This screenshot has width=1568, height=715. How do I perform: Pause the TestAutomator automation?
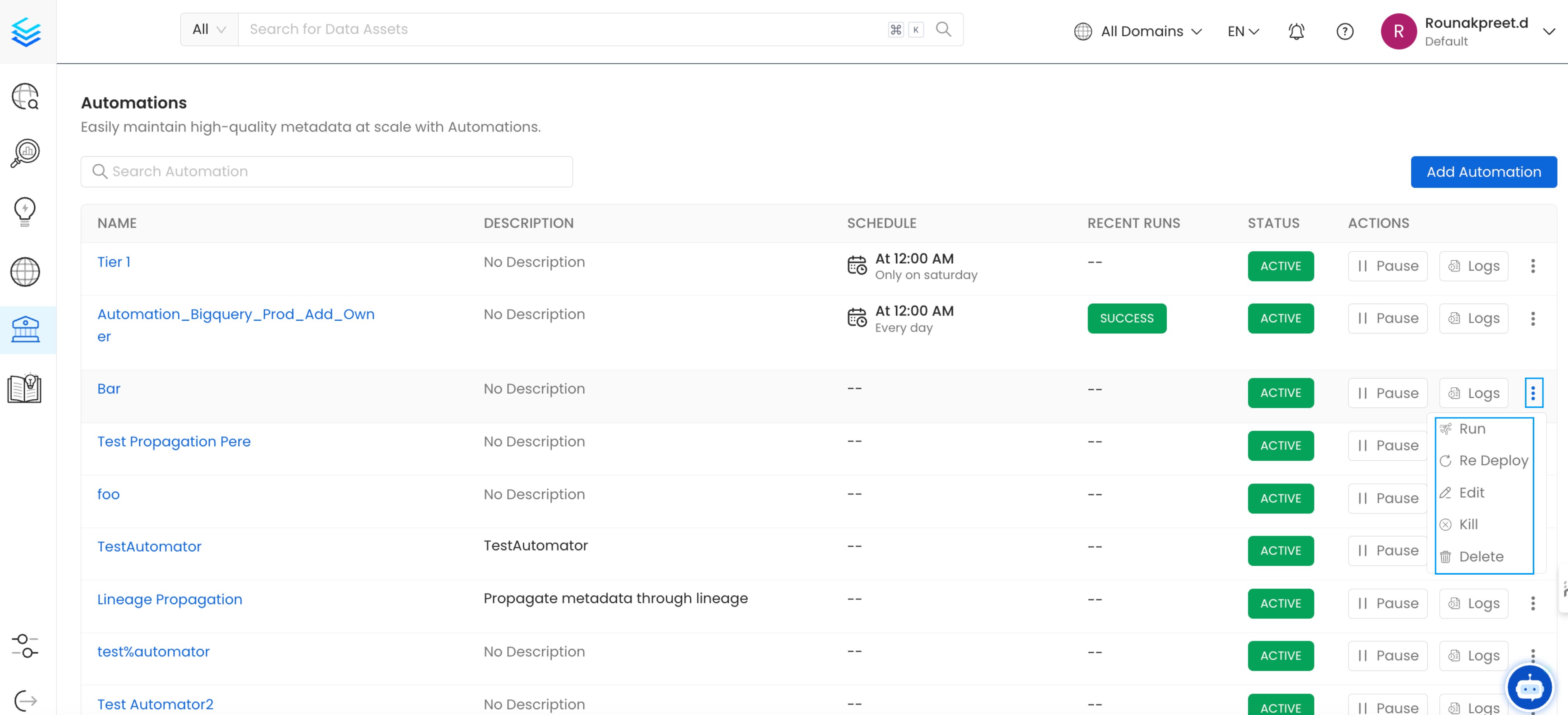(1387, 550)
